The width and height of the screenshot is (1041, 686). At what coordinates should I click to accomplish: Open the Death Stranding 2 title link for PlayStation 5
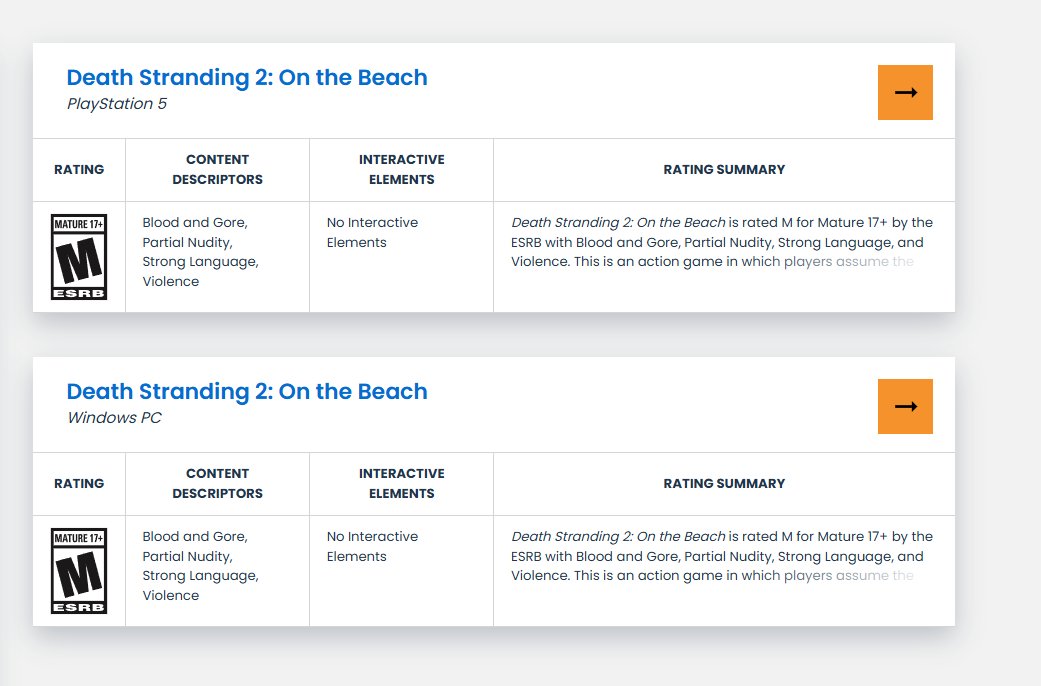click(x=247, y=78)
